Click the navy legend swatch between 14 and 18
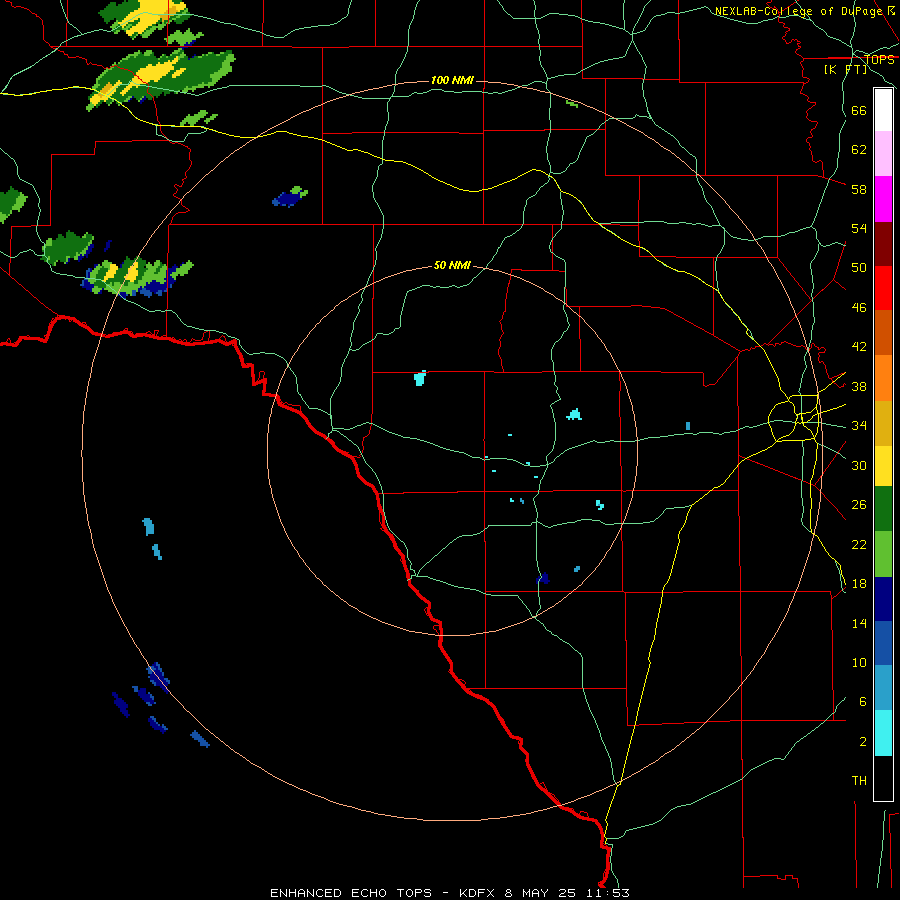Image resolution: width=900 pixels, height=900 pixels. point(883,599)
